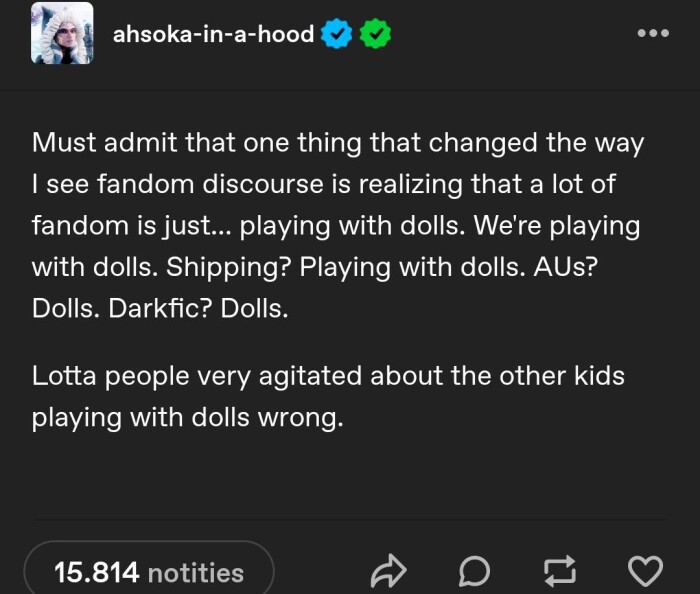This screenshot has width=700, height=594.
Task: Visit the ahsoka-in-a-hood blog via username
Action: pyautogui.click(x=213, y=34)
